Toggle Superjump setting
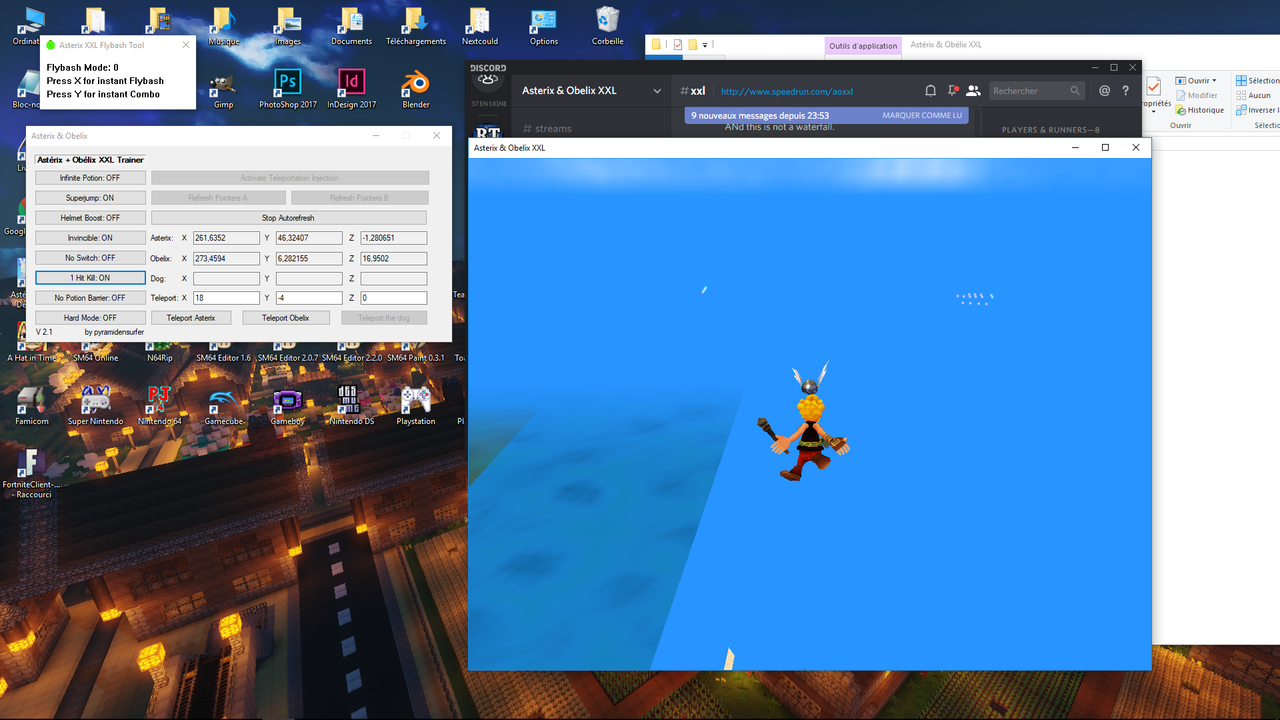The height and width of the screenshot is (720, 1280). [x=90, y=198]
